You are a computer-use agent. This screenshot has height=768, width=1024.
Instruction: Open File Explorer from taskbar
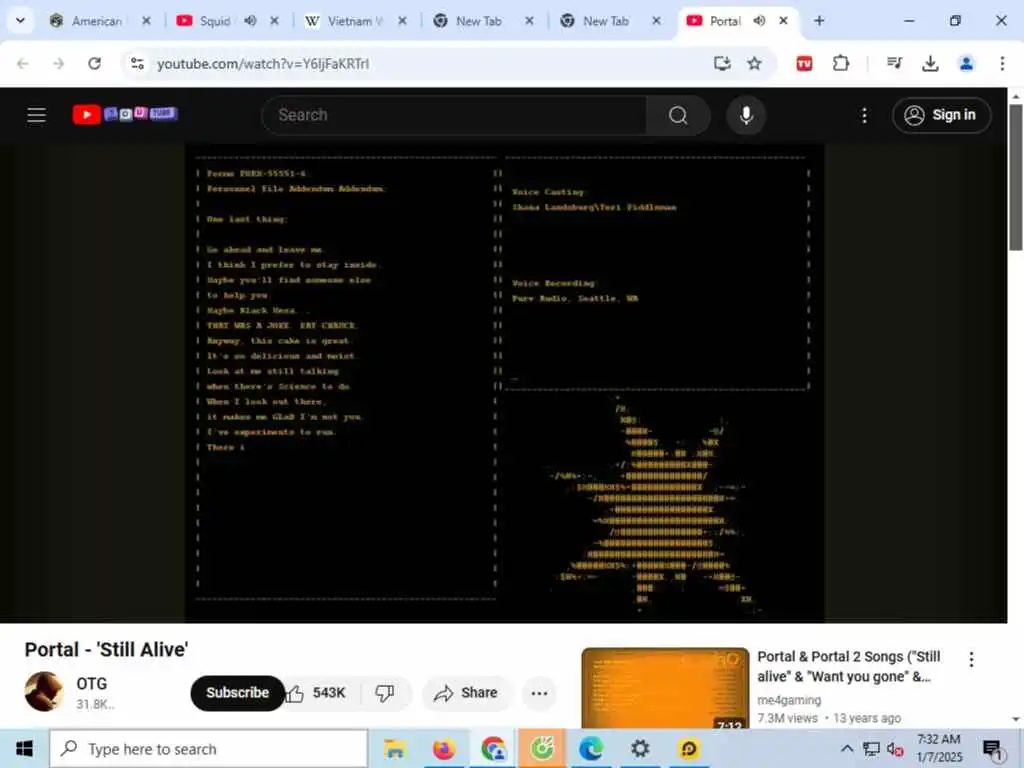(394, 748)
